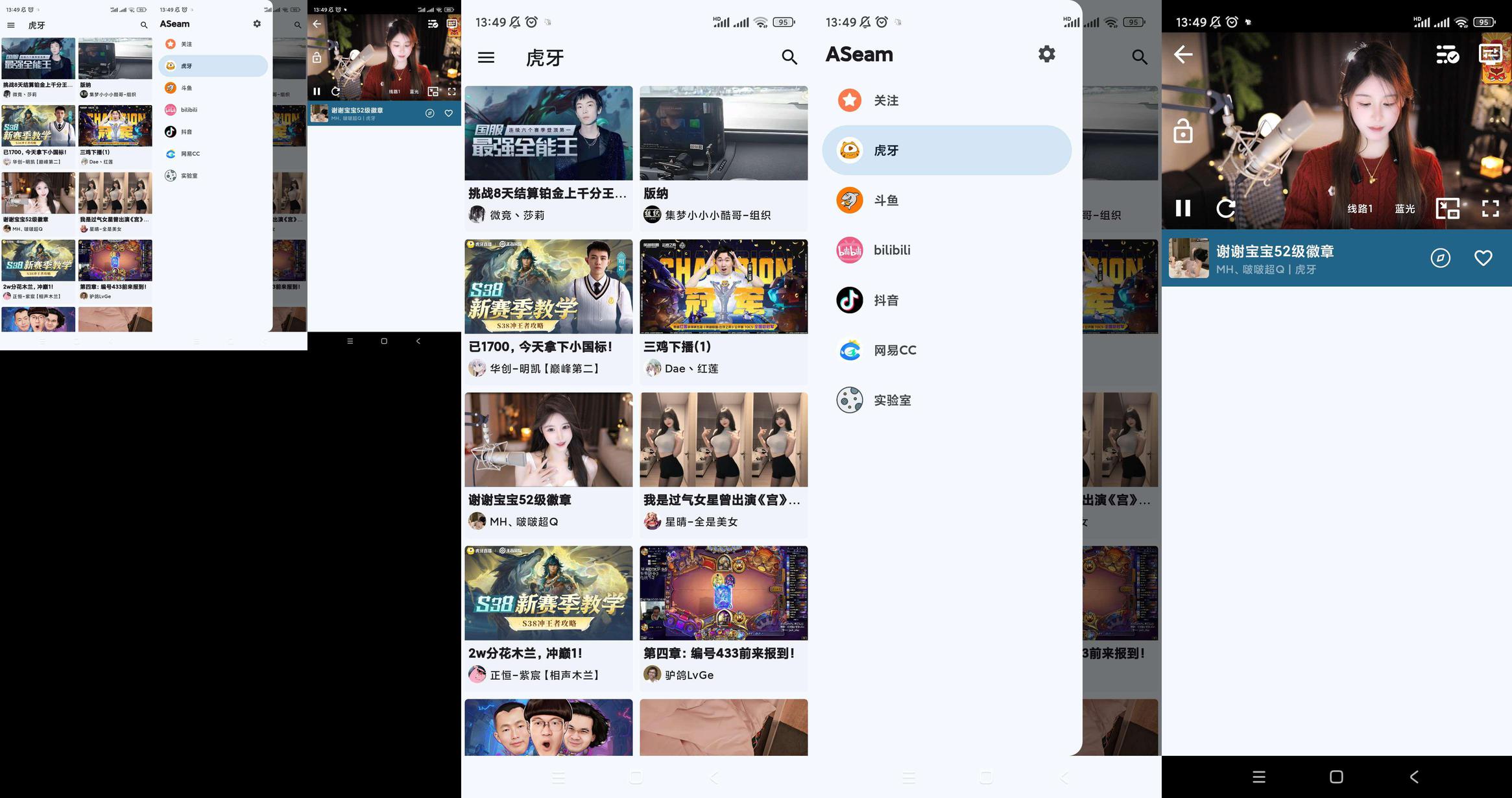The height and width of the screenshot is (798, 1512).
Task: Choose bilibili label in large ASeam drawer
Action: click(892, 250)
